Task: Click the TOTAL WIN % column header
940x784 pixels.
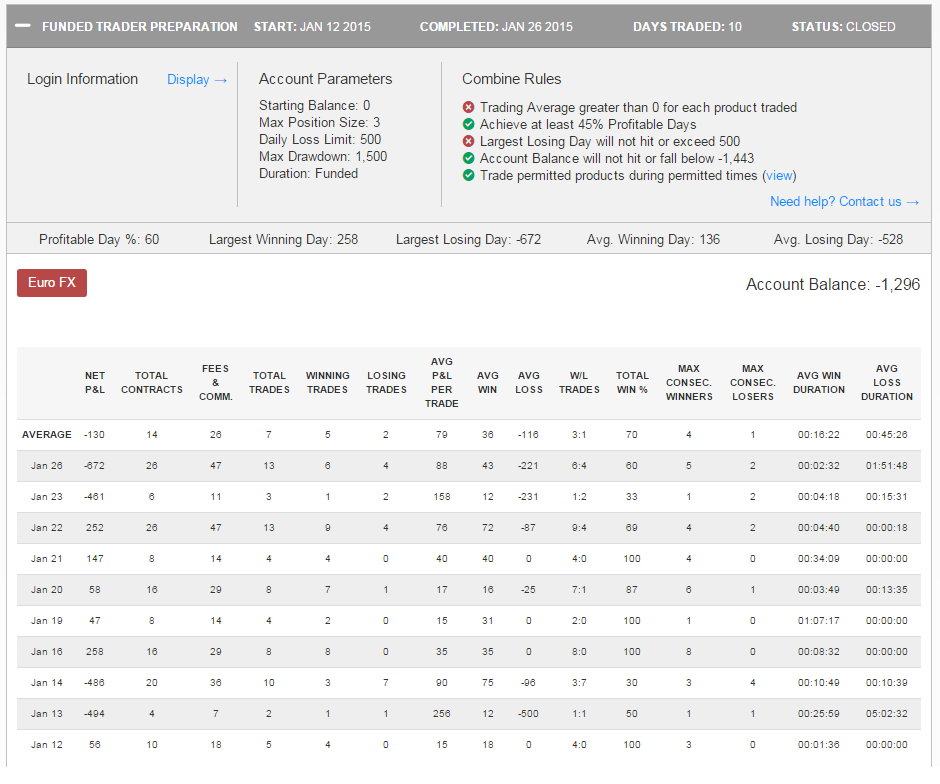Action: 632,382
